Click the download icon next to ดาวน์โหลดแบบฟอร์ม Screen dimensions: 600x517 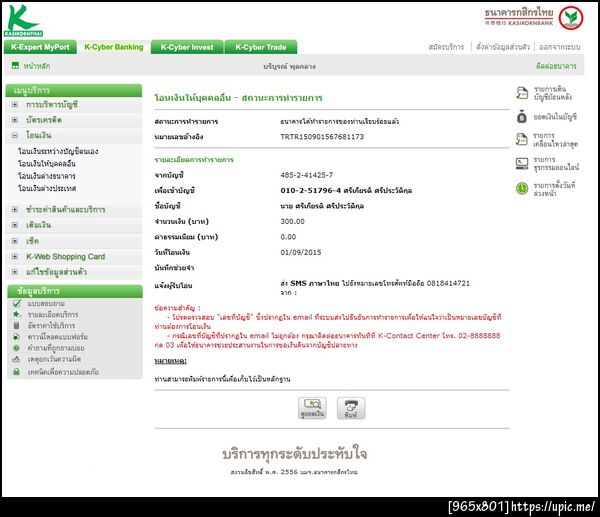pyautogui.click(x=16, y=337)
